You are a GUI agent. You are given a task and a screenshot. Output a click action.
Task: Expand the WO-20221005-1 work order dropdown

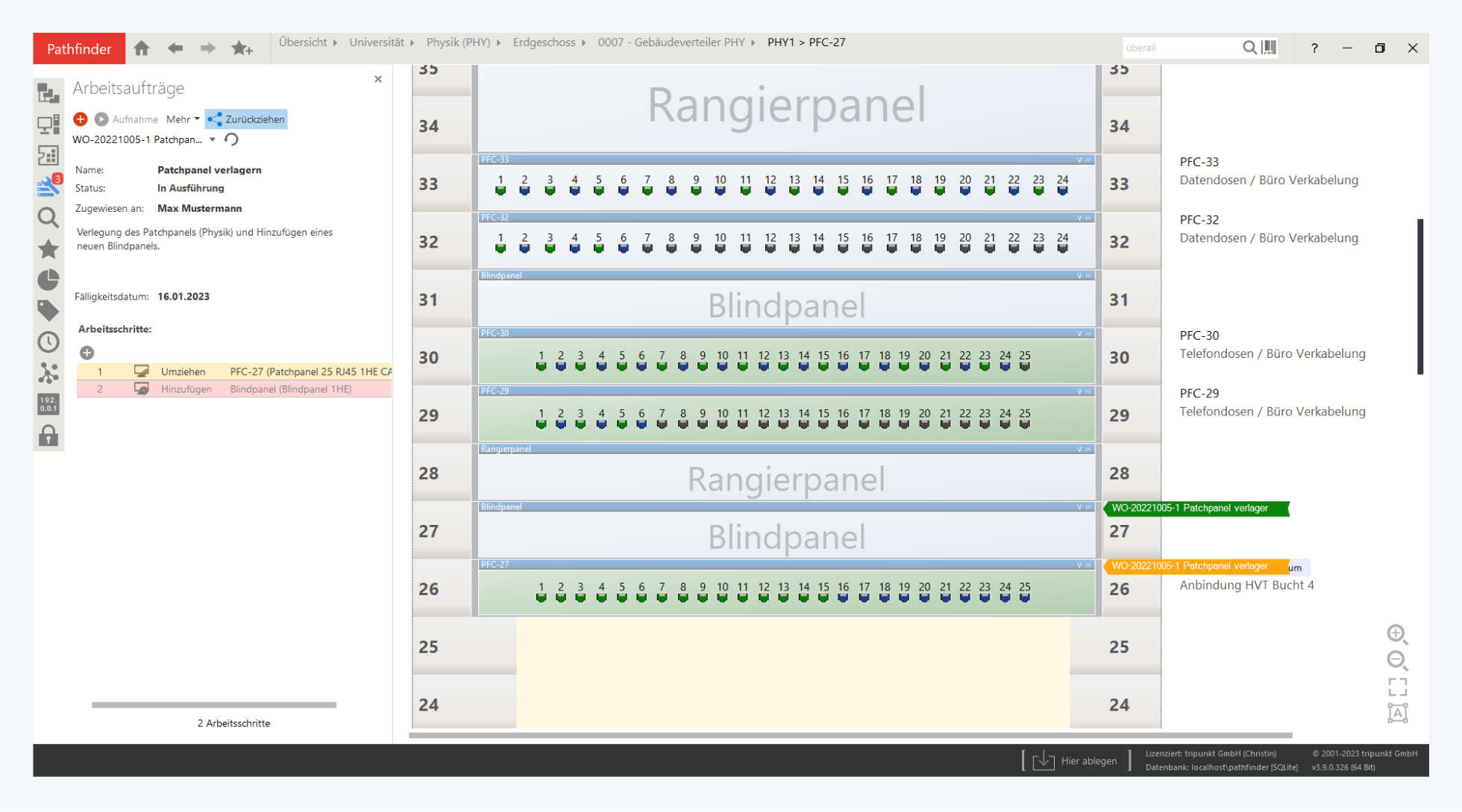(x=213, y=139)
